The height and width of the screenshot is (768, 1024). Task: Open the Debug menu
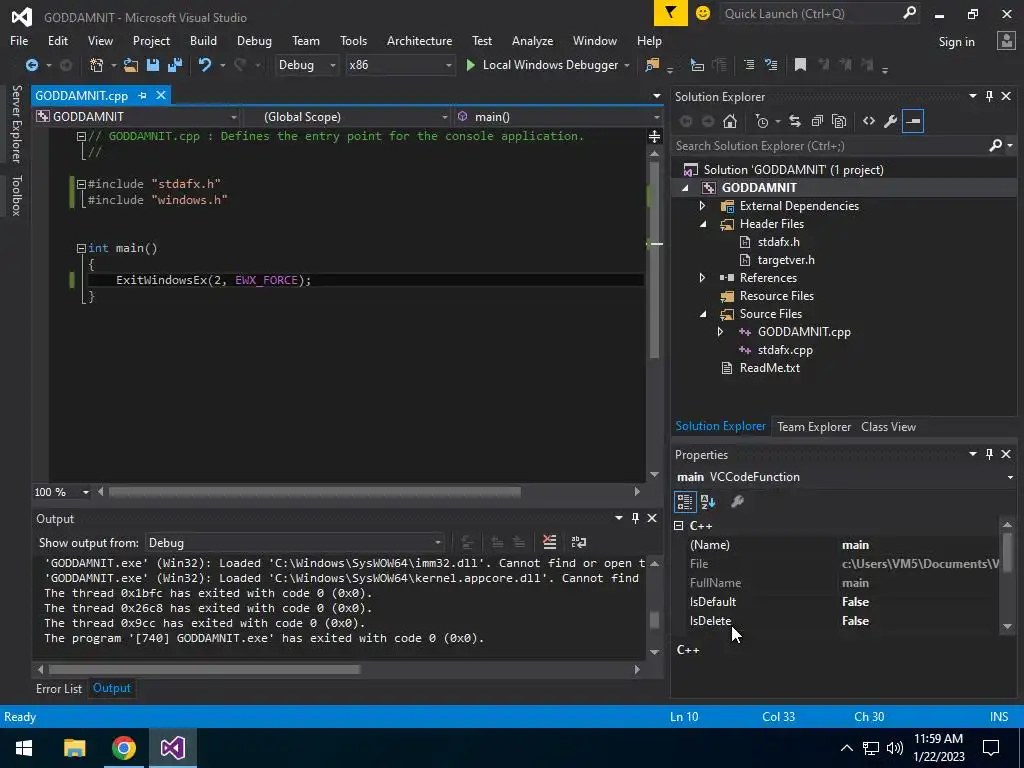coord(254,40)
